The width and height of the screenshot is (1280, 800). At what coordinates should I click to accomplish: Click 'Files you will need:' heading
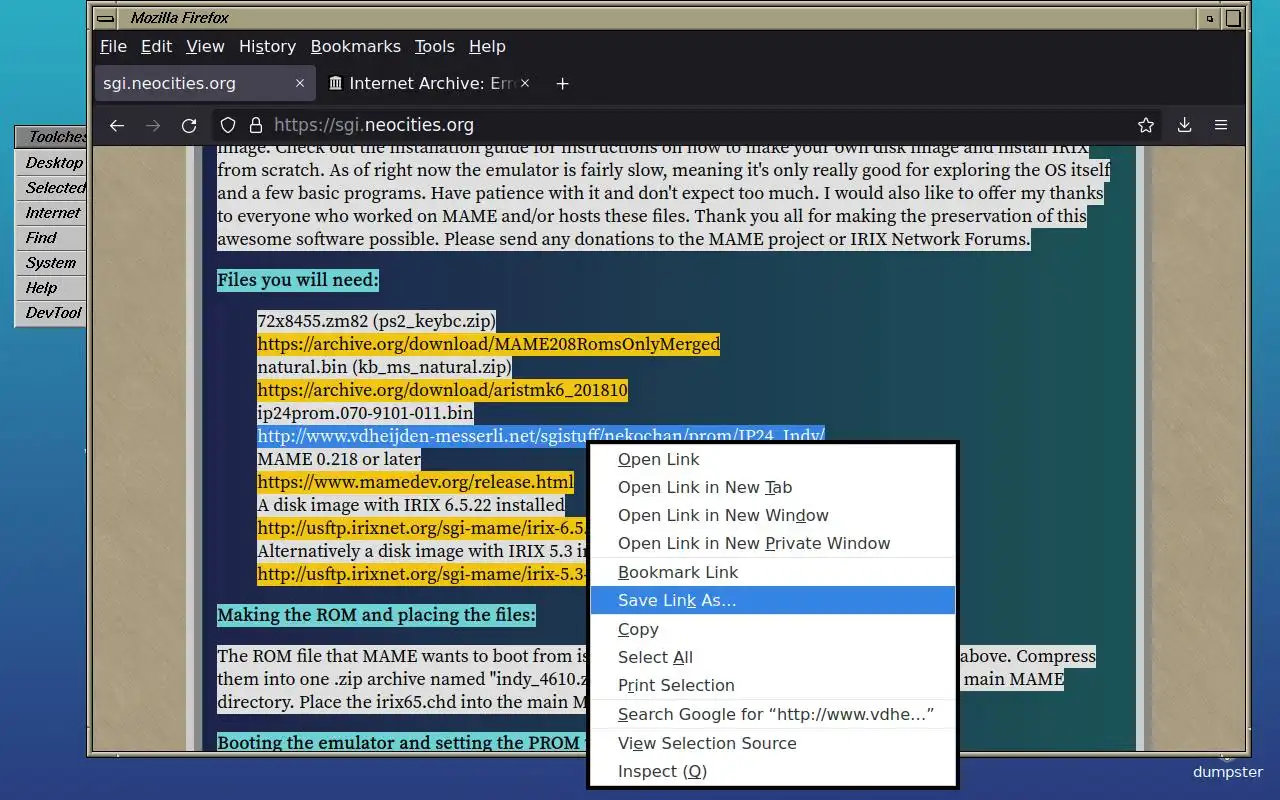298,280
